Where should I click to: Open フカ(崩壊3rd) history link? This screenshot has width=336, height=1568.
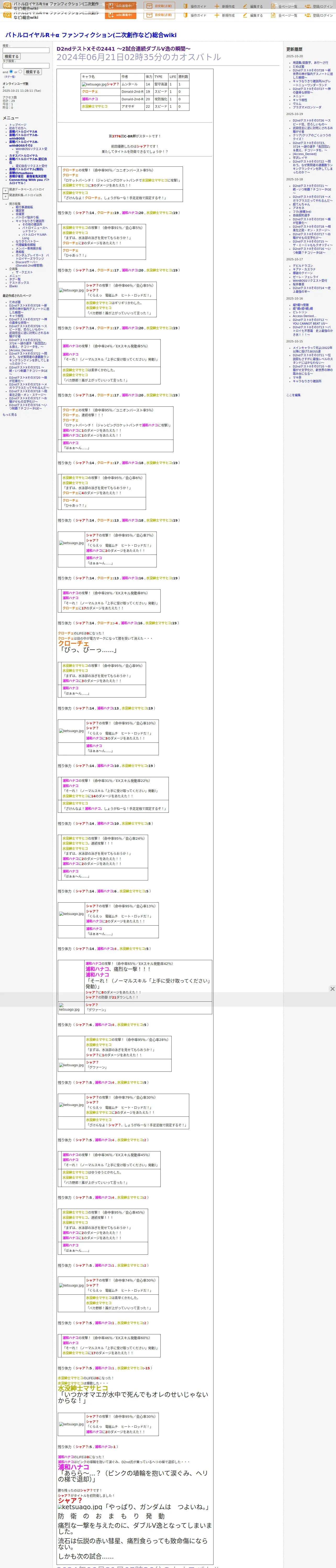(x=303, y=212)
